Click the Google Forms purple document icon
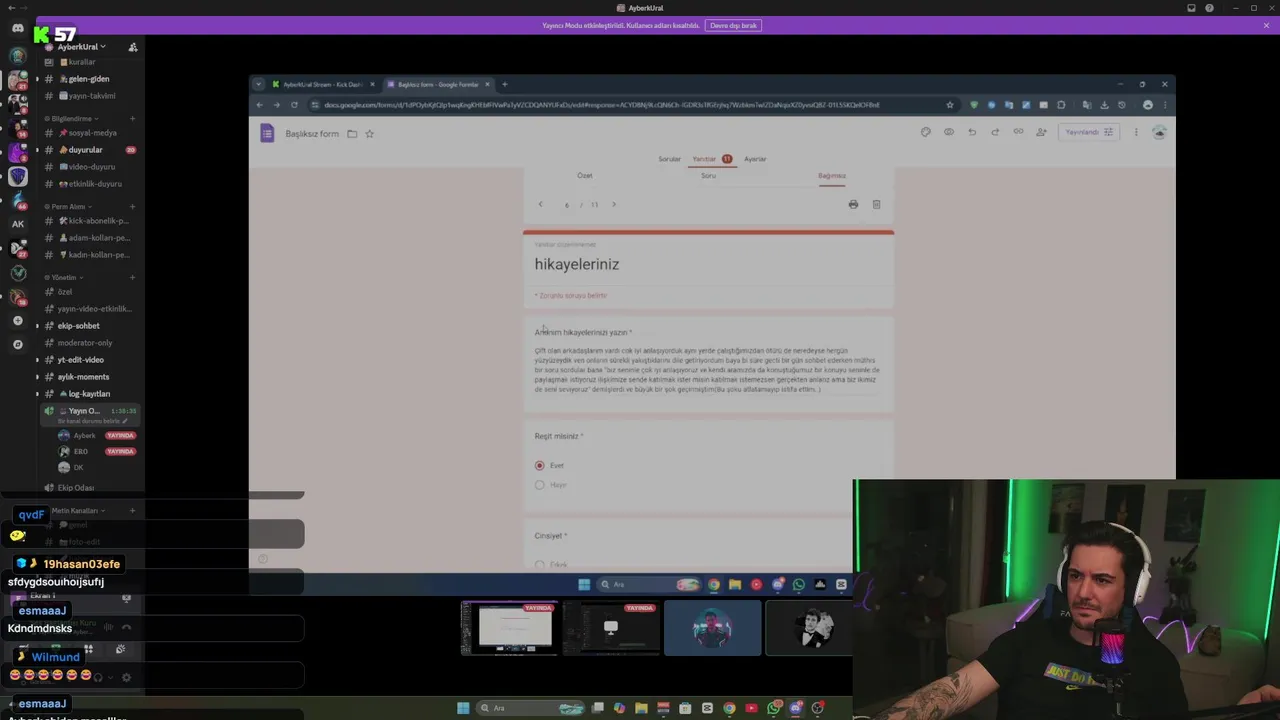This screenshot has width=1280, height=720. (x=267, y=133)
